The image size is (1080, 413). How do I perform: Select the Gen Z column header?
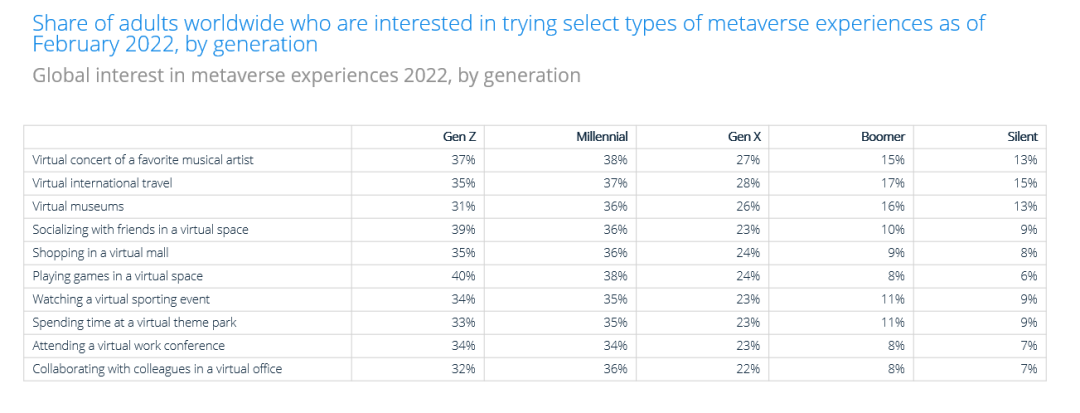[x=459, y=136]
